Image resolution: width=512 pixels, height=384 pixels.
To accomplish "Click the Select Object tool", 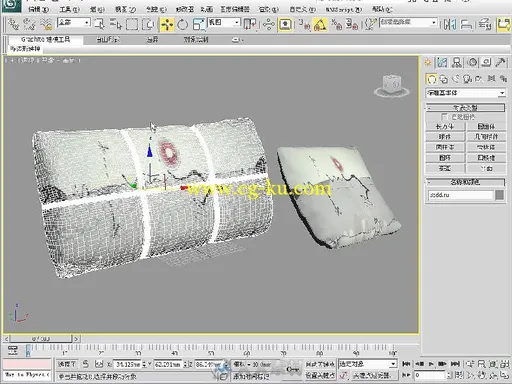I will click(99, 24).
